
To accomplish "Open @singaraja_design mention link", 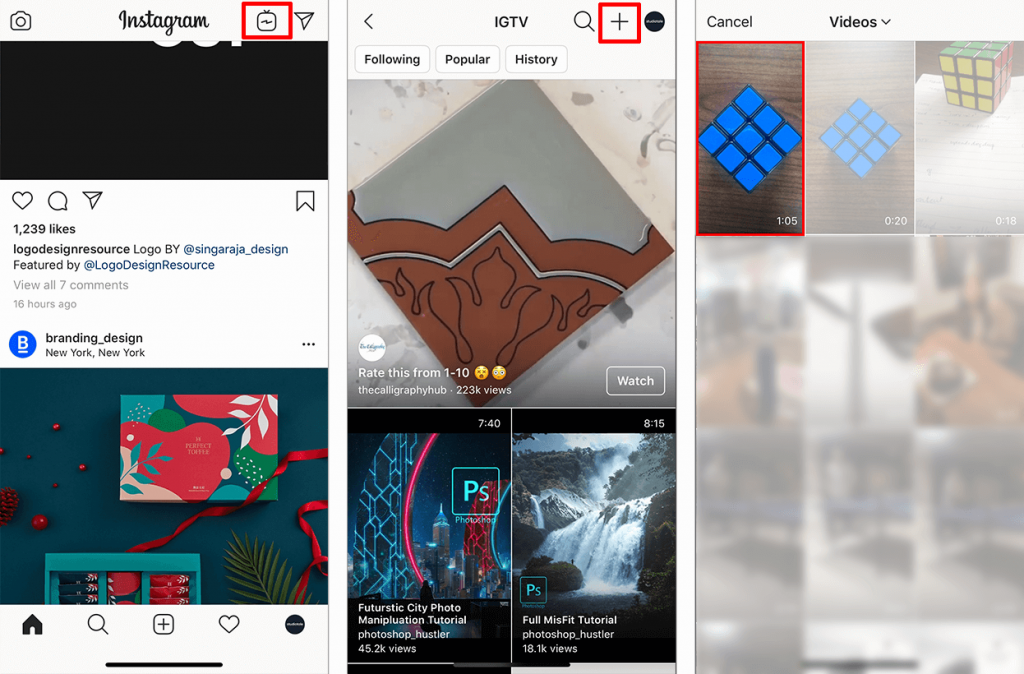I will click(236, 249).
